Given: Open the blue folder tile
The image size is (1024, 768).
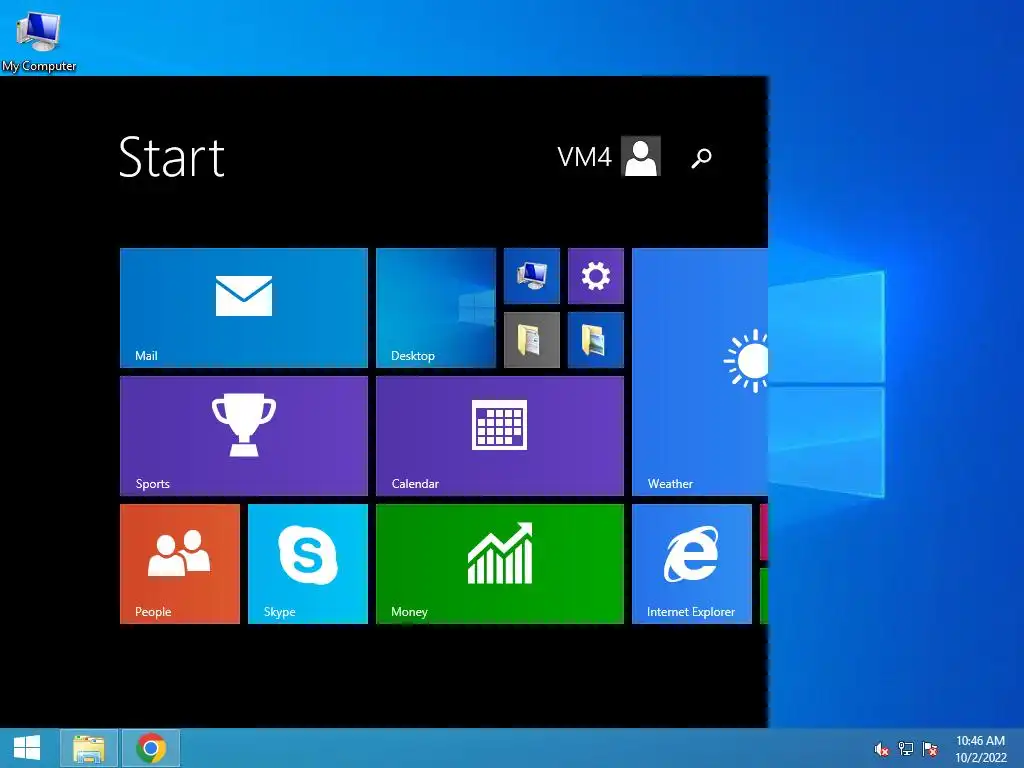Looking at the screenshot, I should 596,340.
